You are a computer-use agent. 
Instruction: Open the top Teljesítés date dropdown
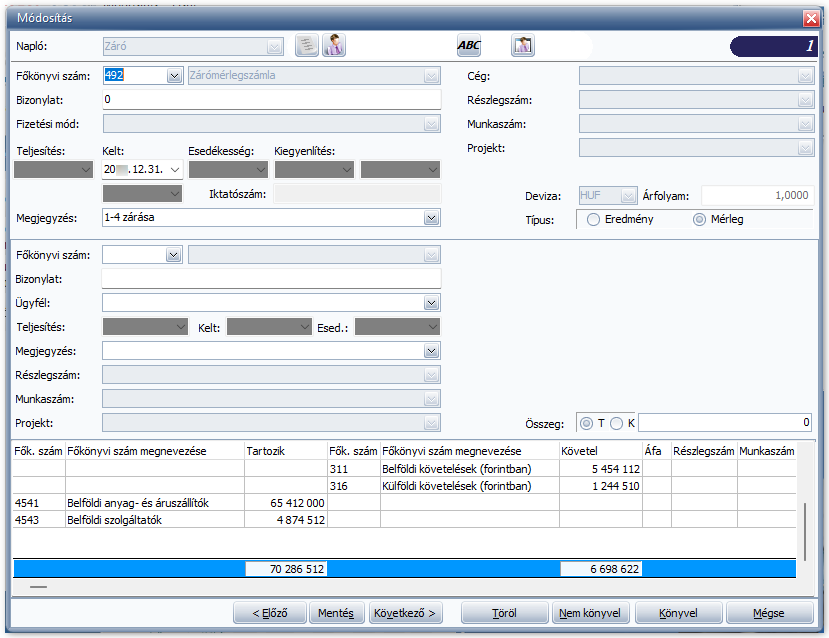click(x=86, y=170)
